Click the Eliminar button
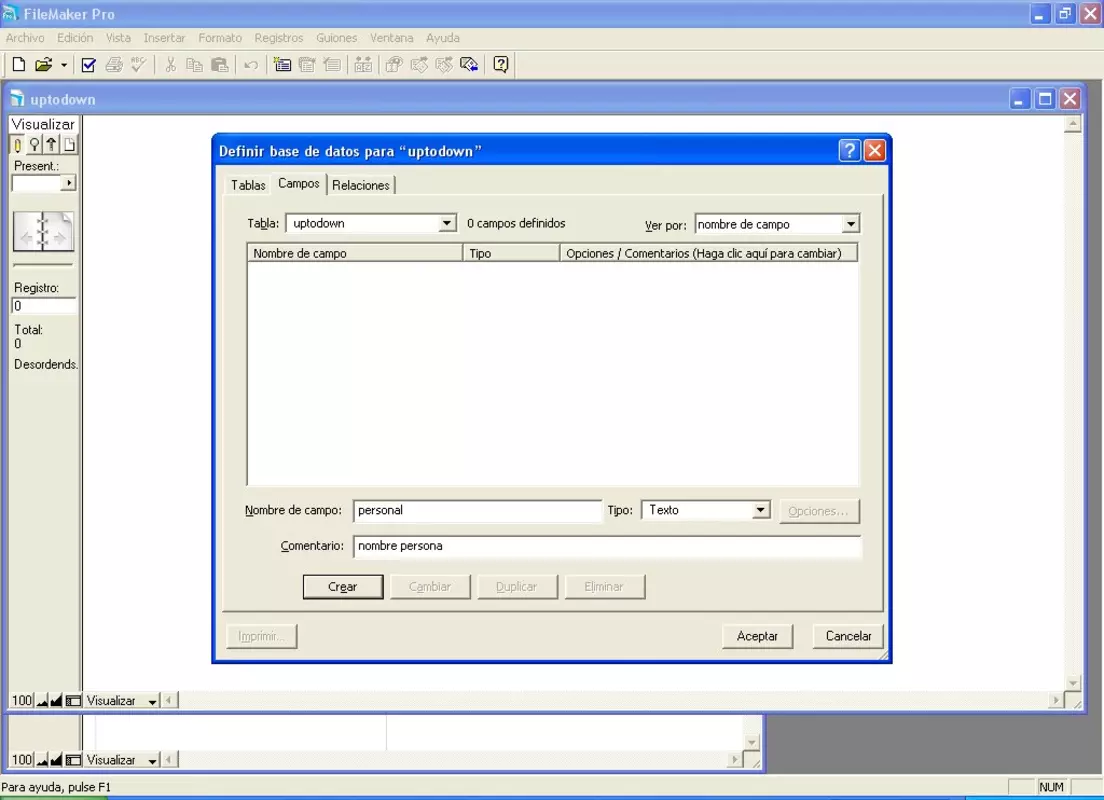The image size is (1104, 800). [604, 587]
